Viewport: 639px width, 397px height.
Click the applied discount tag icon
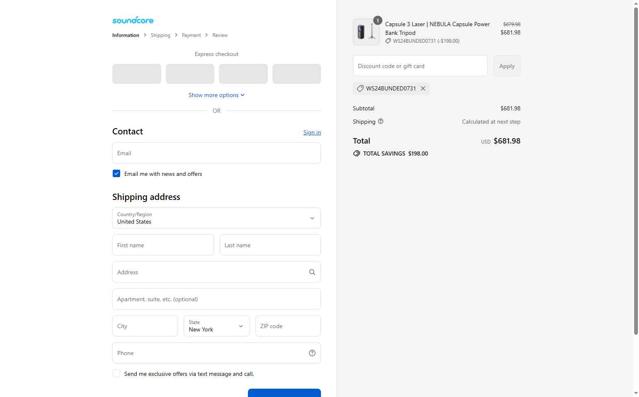pos(360,88)
